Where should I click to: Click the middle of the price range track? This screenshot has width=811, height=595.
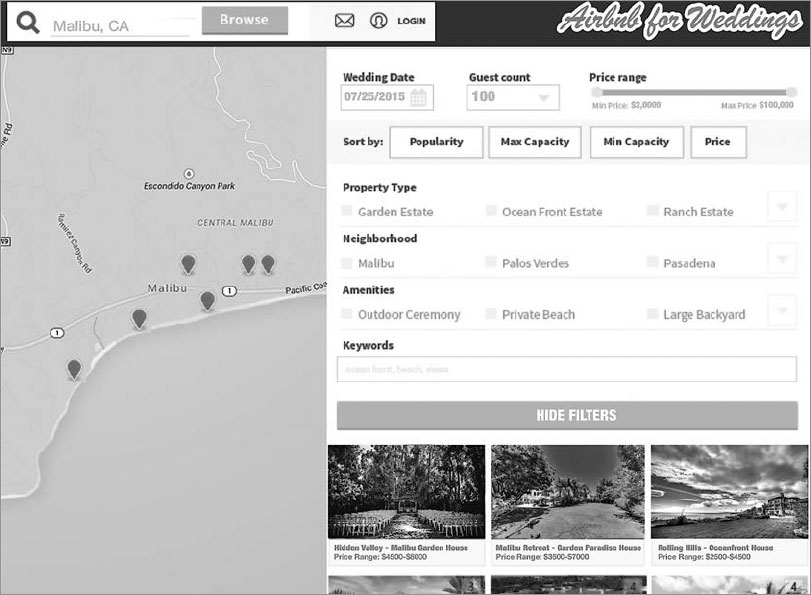point(694,92)
